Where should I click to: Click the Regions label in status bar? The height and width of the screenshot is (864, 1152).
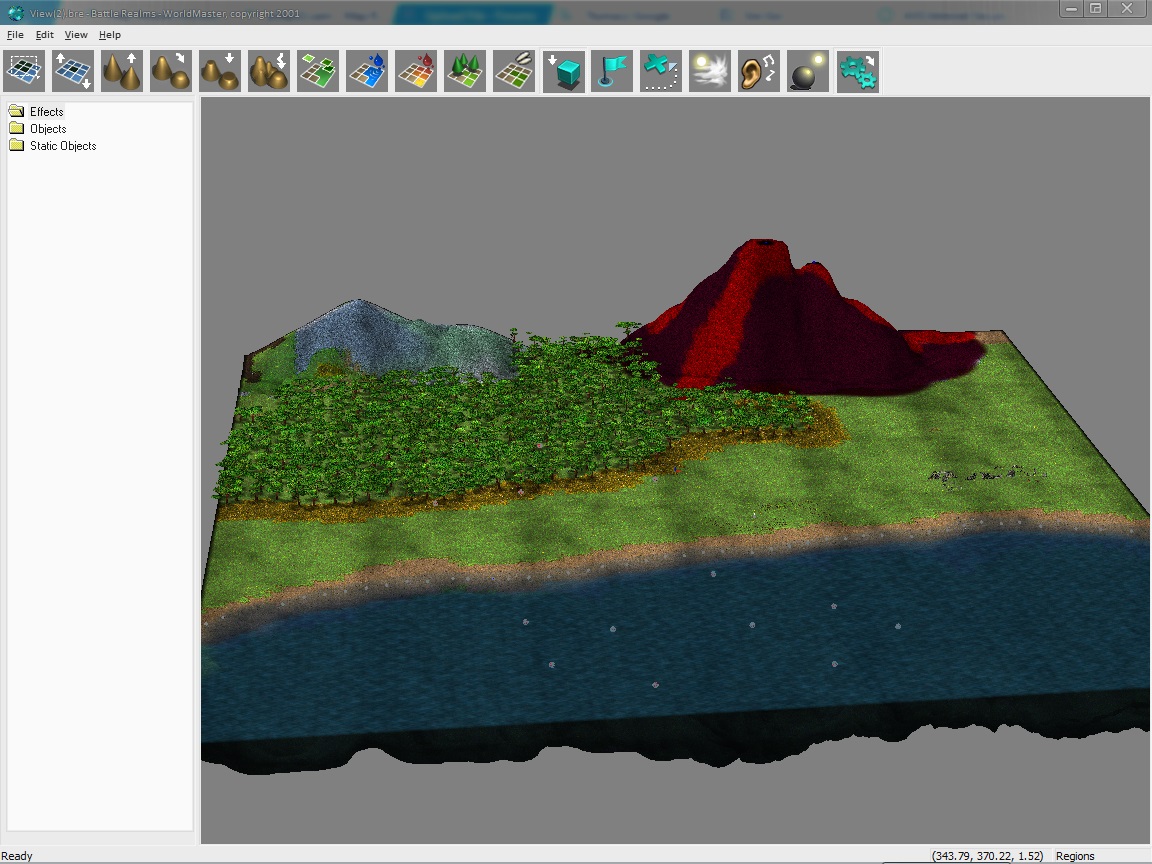tap(1075, 856)
